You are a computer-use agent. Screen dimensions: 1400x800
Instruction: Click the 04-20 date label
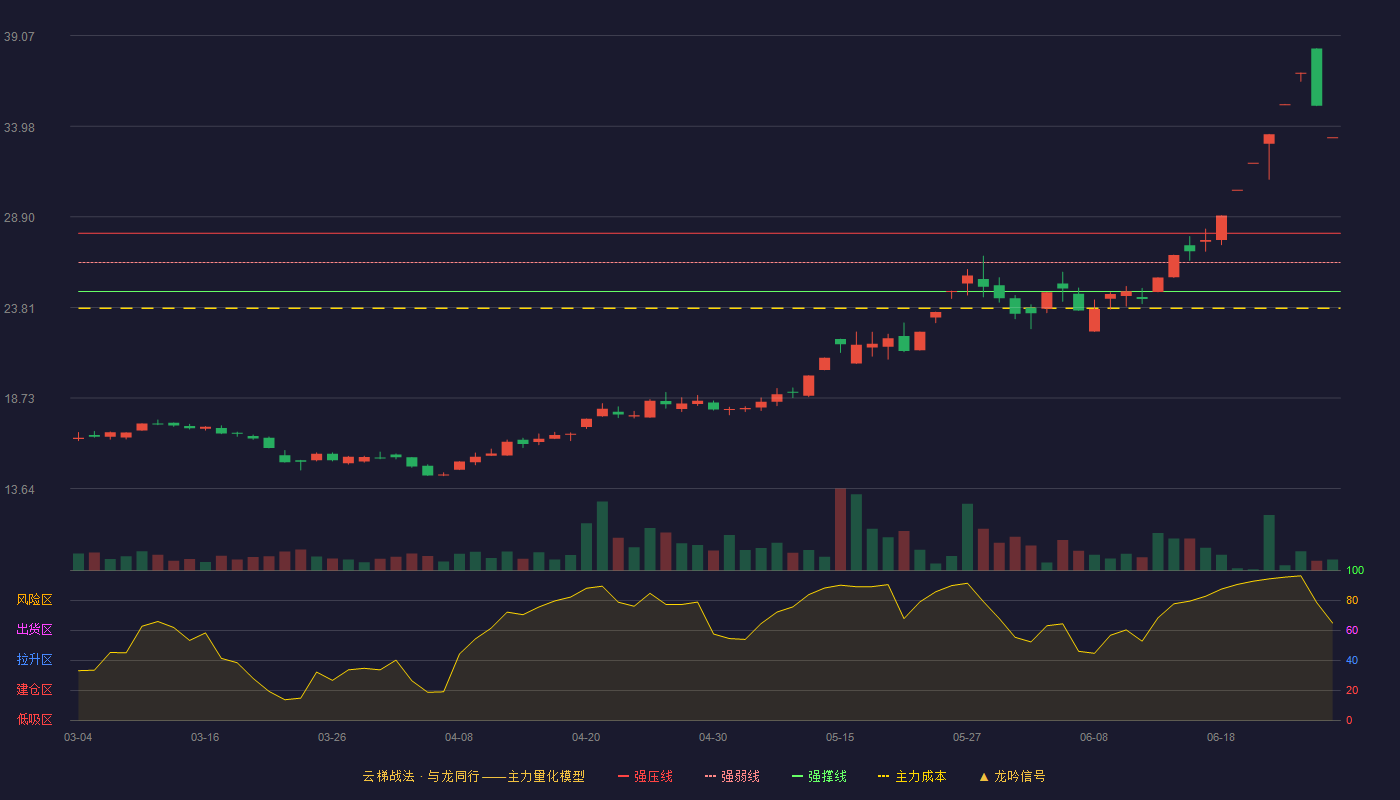[x=586, y=737]
